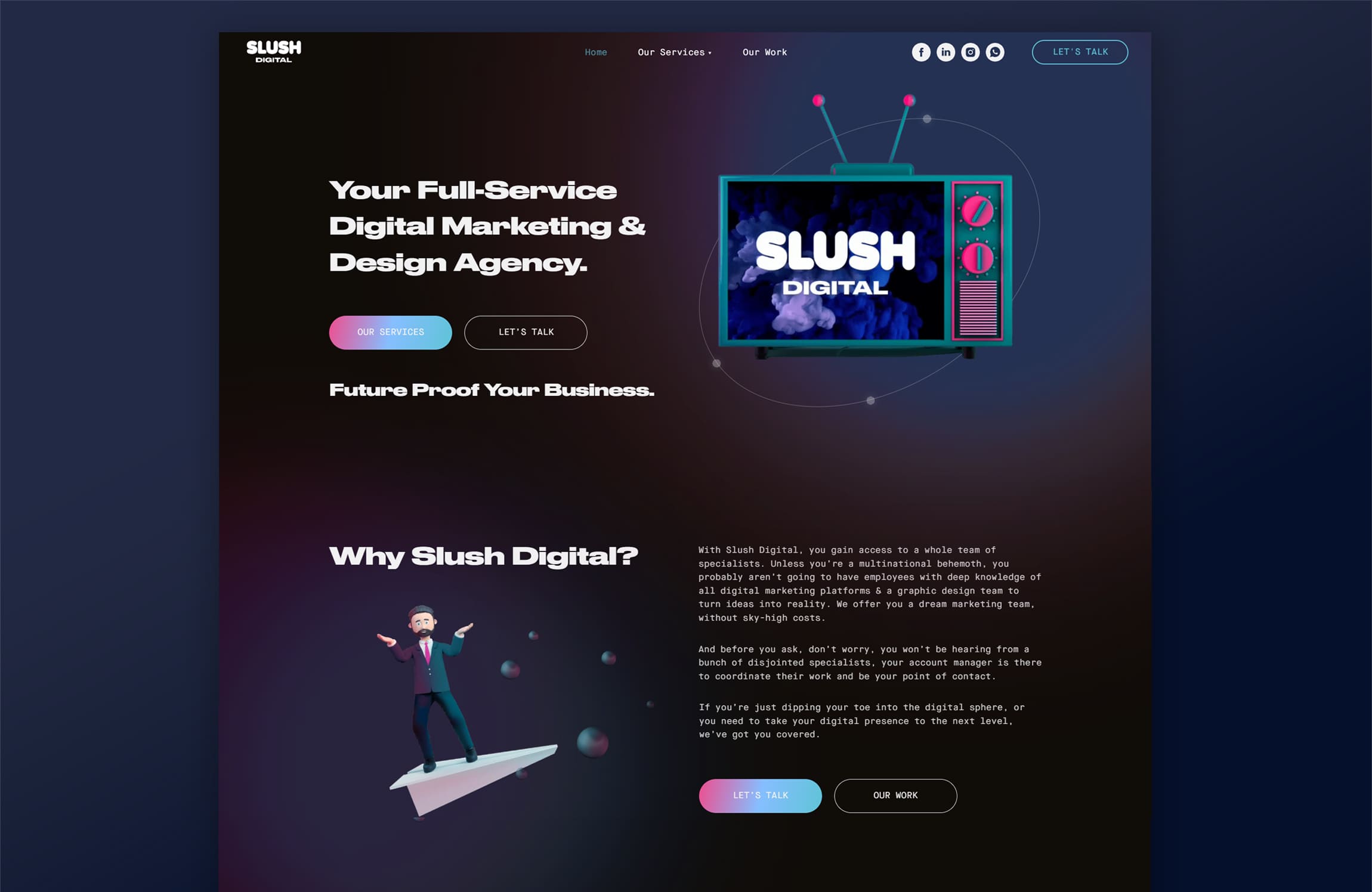Click the Slush Digital logo in header
1372x892 pixels.
coord(274,52)
